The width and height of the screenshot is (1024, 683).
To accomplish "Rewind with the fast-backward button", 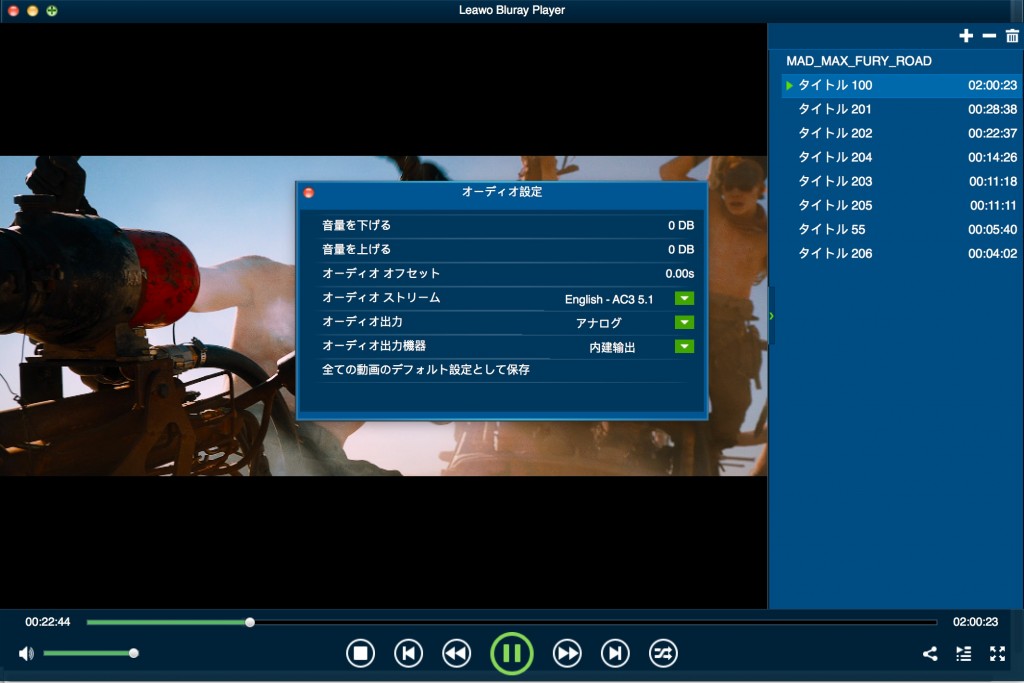I will pos(456,653).
